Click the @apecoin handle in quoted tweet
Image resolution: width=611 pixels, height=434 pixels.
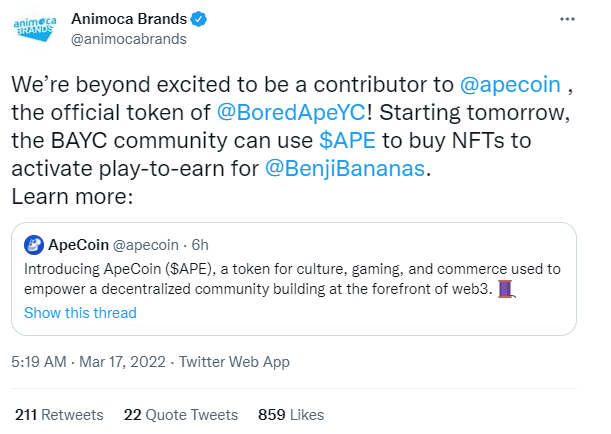(x=146, y=245)
